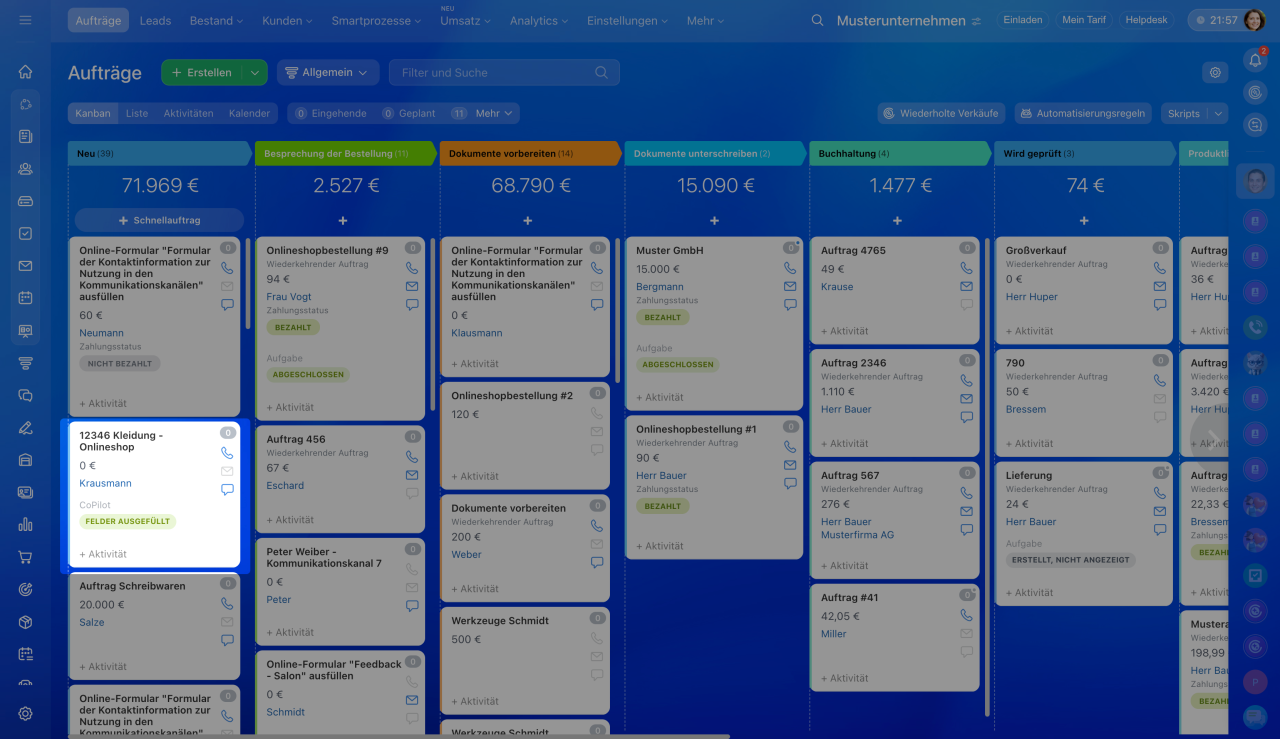Click the mail icon on Auftrag 4765 card

point(966,286)
